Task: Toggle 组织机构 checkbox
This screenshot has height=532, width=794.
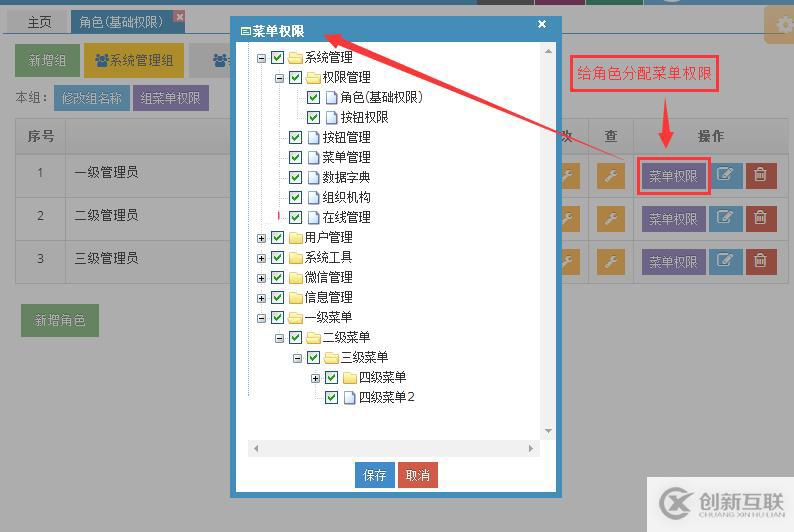Action: tap(296, 197)
